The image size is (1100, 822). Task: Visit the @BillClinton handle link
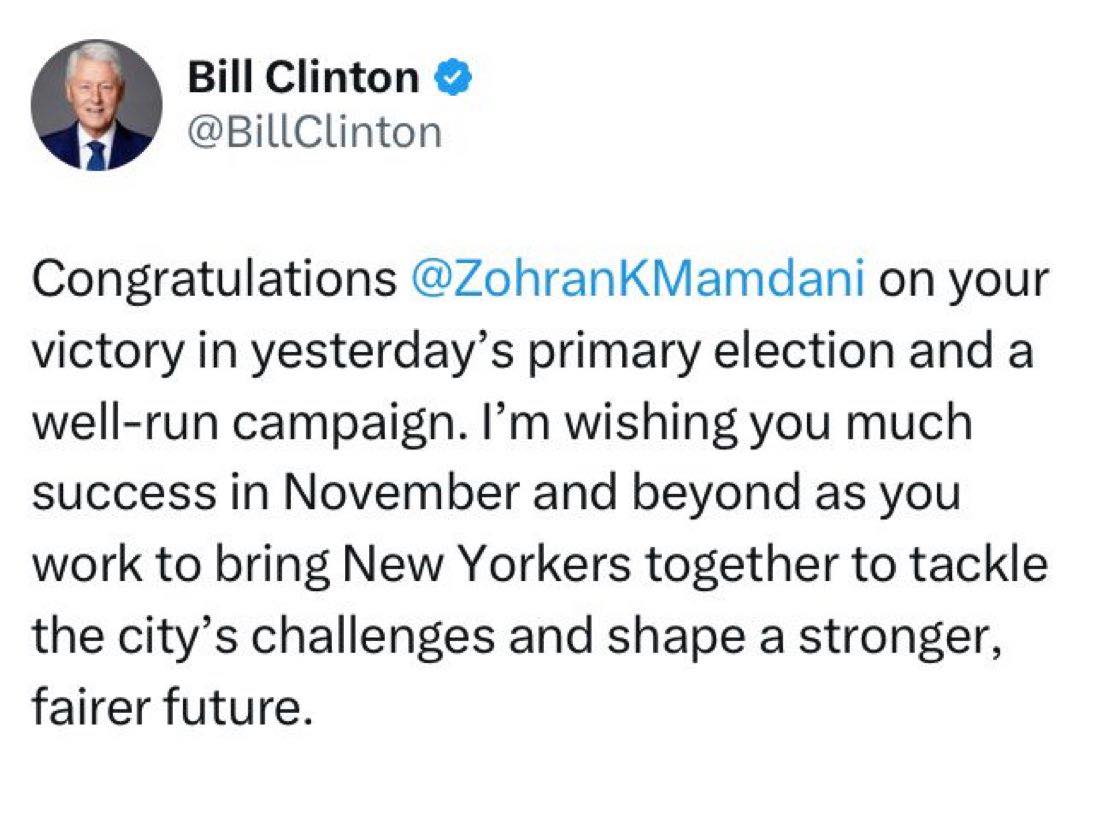pos(314,132)
